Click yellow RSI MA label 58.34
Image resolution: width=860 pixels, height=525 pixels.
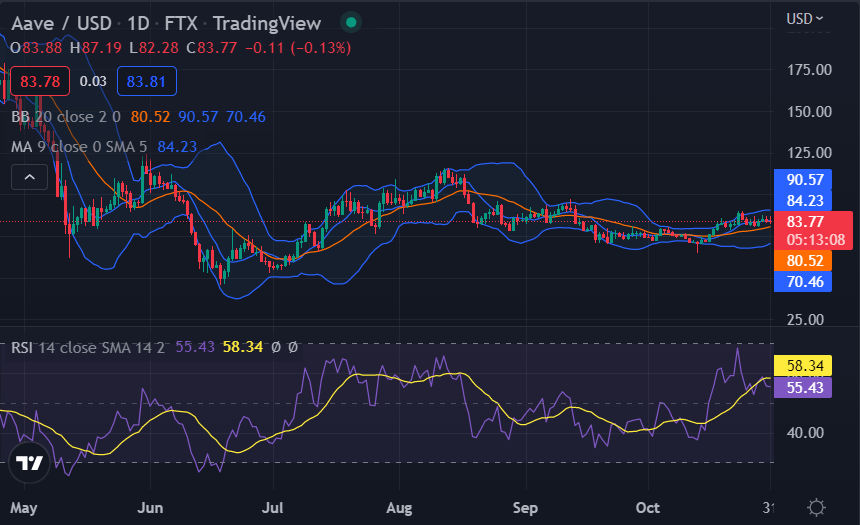tap(803, 365)
